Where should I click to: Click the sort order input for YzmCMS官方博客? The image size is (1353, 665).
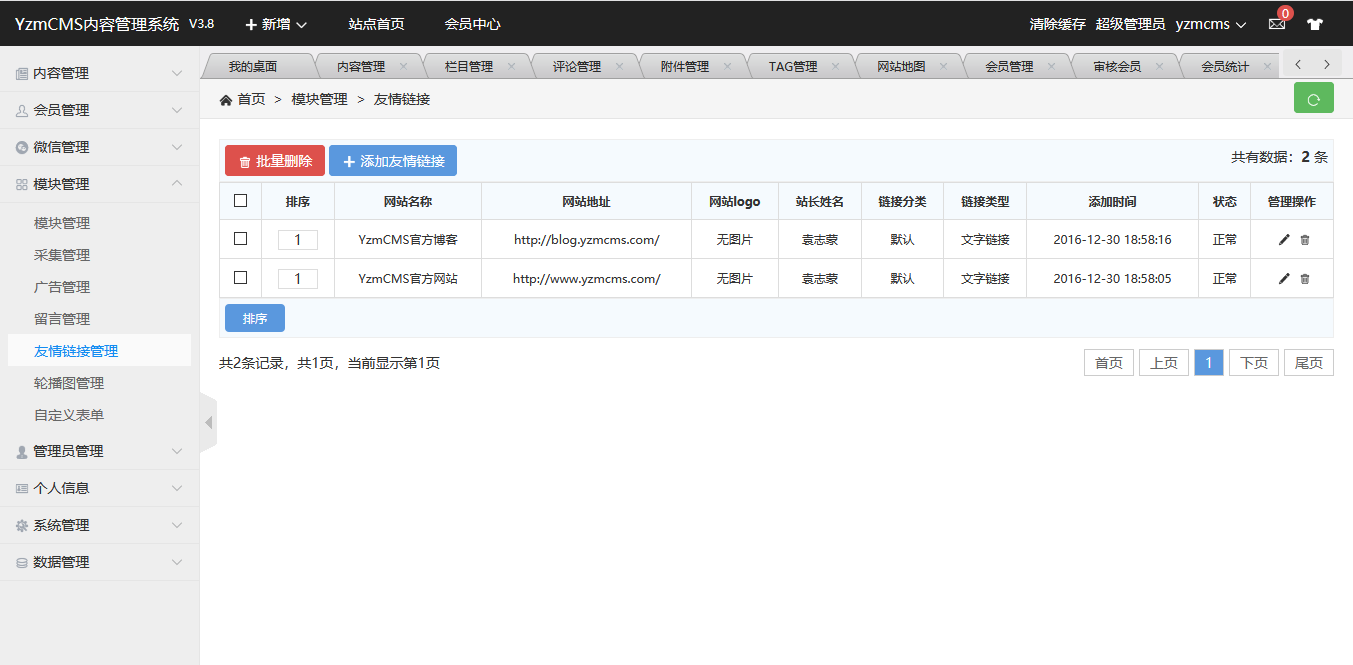[x=298, y=240]
